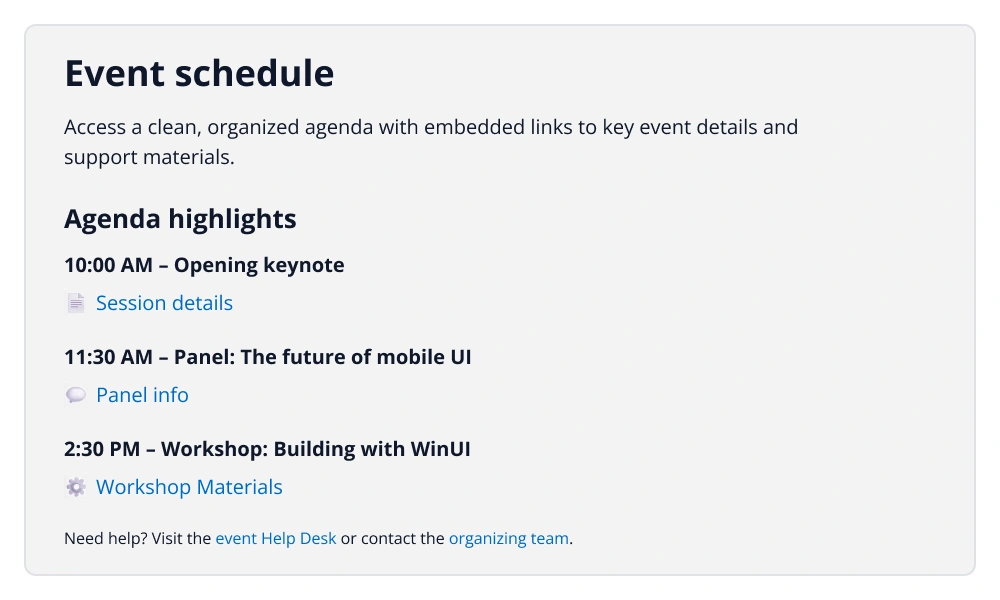Select the 11:30 AM Panel agenda title

pyautogui.click(x=268, y=356)
